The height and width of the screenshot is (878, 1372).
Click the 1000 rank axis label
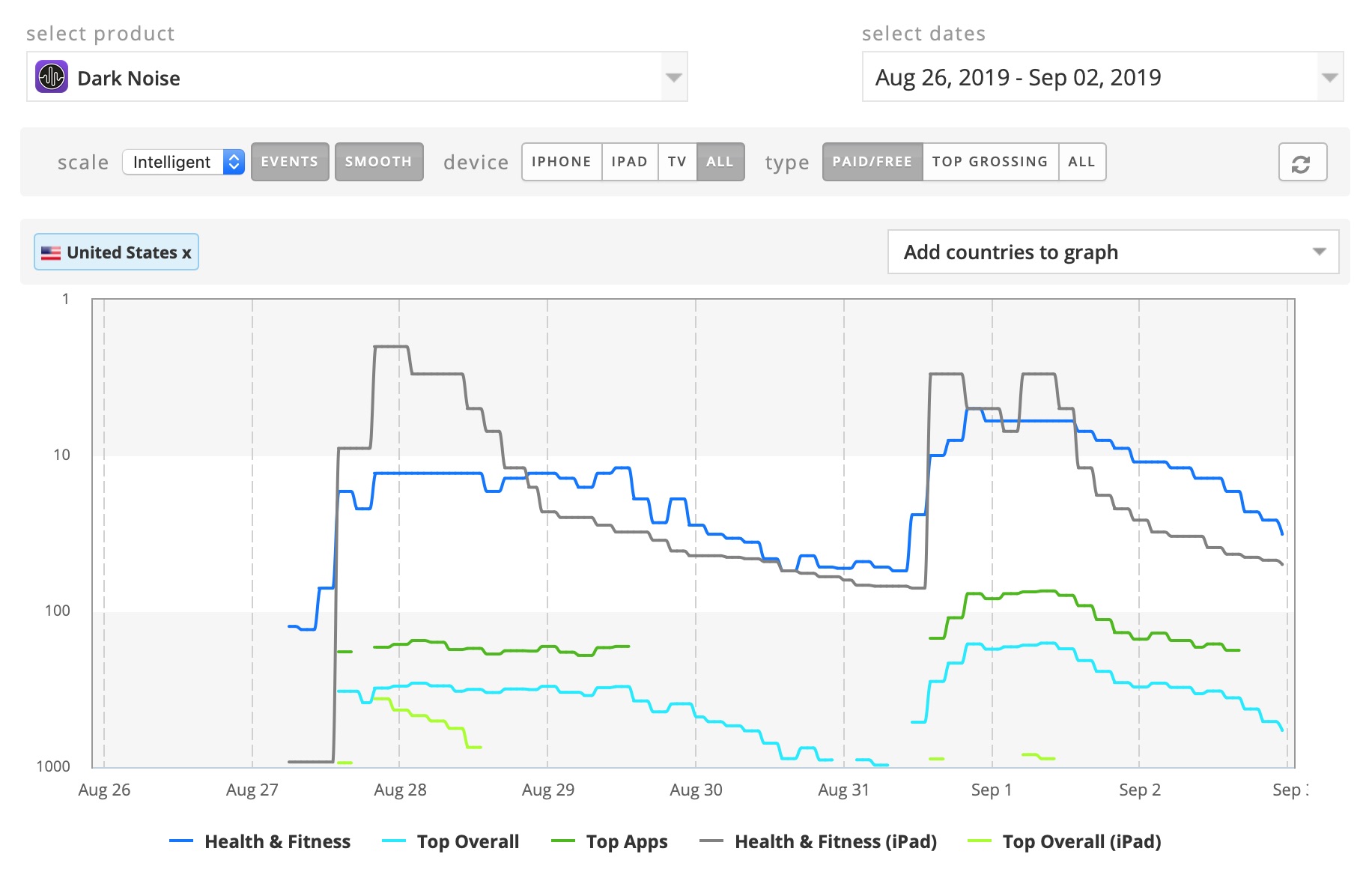53,766
